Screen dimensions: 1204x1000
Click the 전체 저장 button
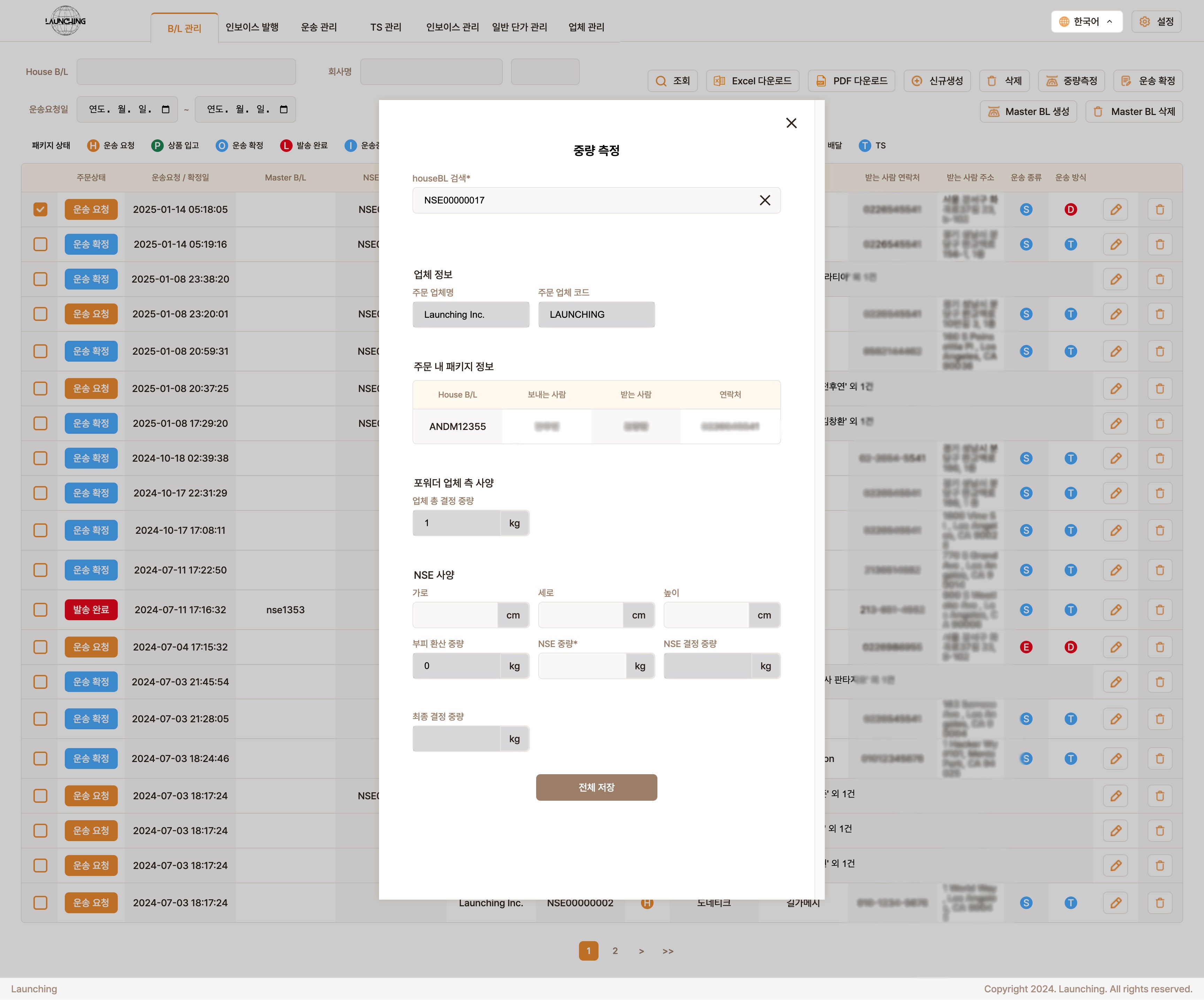pos(596,787)
